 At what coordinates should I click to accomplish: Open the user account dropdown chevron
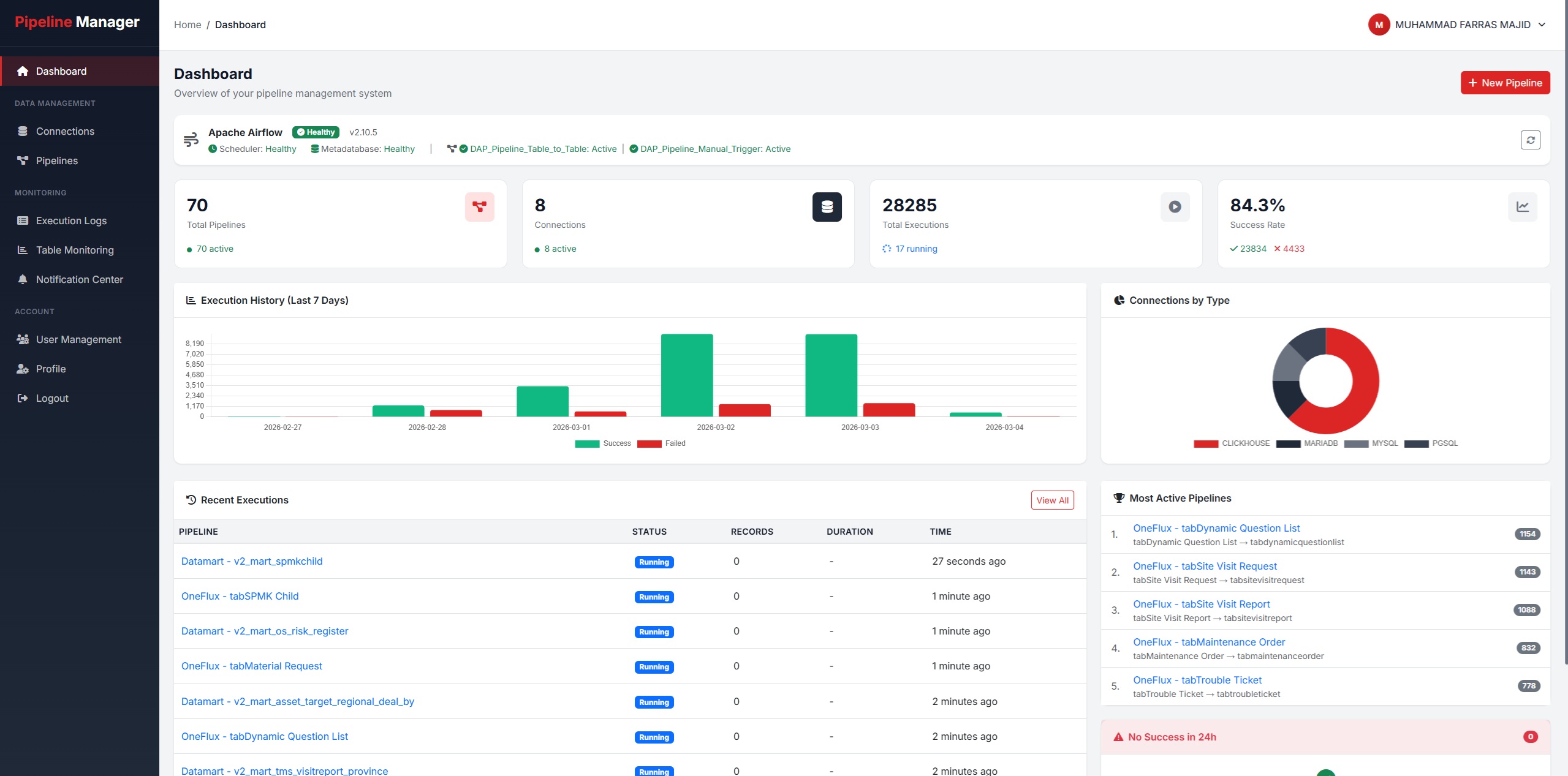pos(1542,25)
